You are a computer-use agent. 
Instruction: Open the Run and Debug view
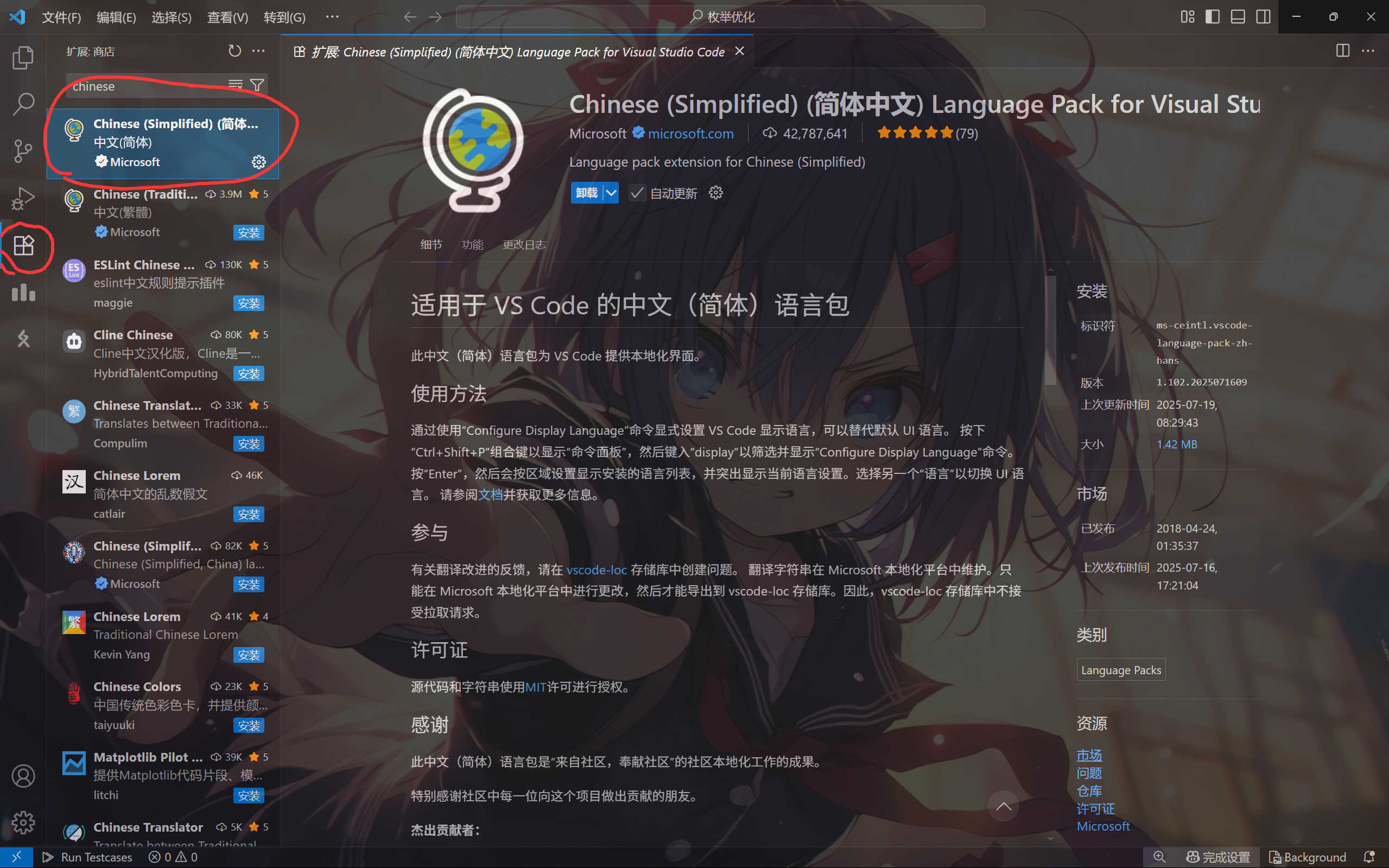(x=23, y=198)
